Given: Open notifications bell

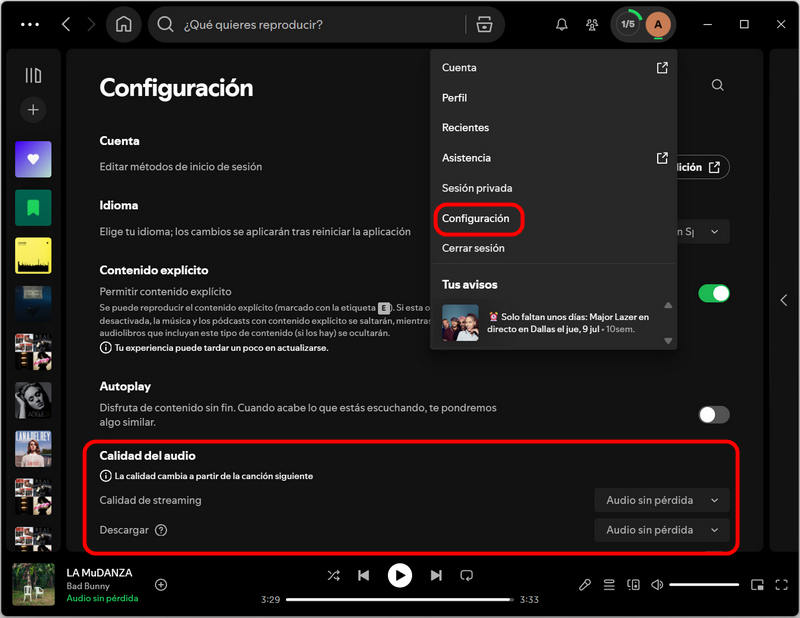Looking at the screenshot, I should click(x=562, y=24).
